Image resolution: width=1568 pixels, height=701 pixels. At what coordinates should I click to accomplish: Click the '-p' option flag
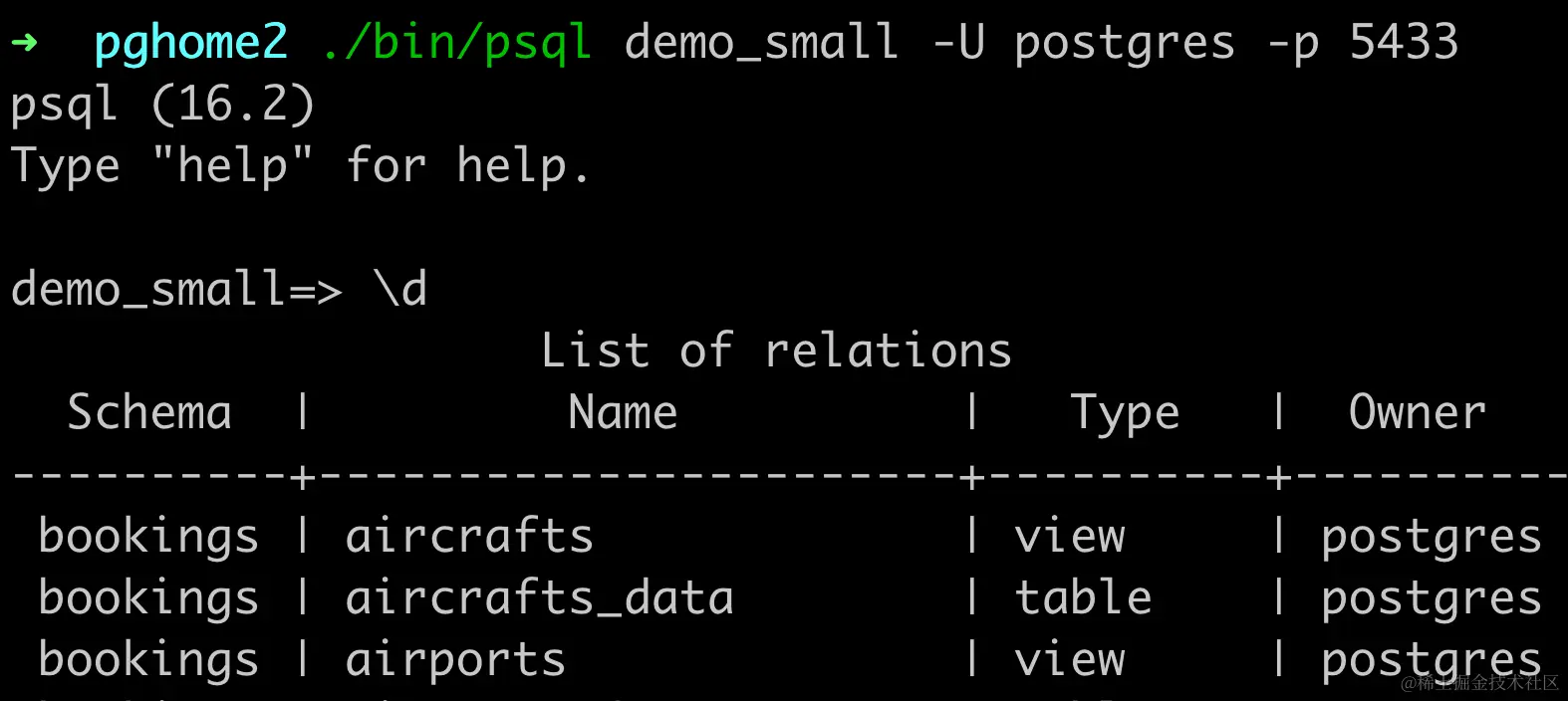1292,46
